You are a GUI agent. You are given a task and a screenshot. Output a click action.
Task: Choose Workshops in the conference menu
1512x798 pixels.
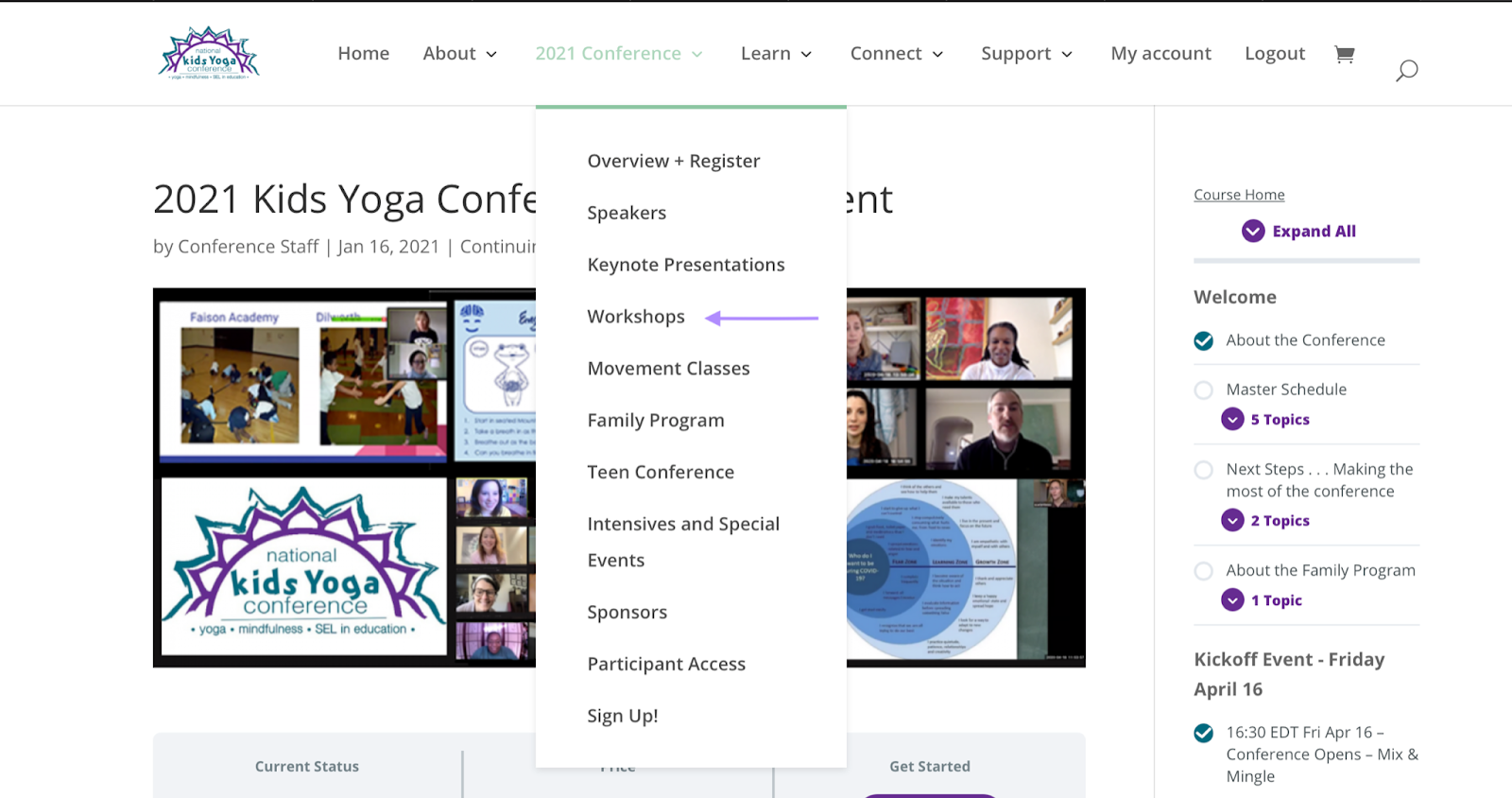pyautogui.click(x=636, y=317)
